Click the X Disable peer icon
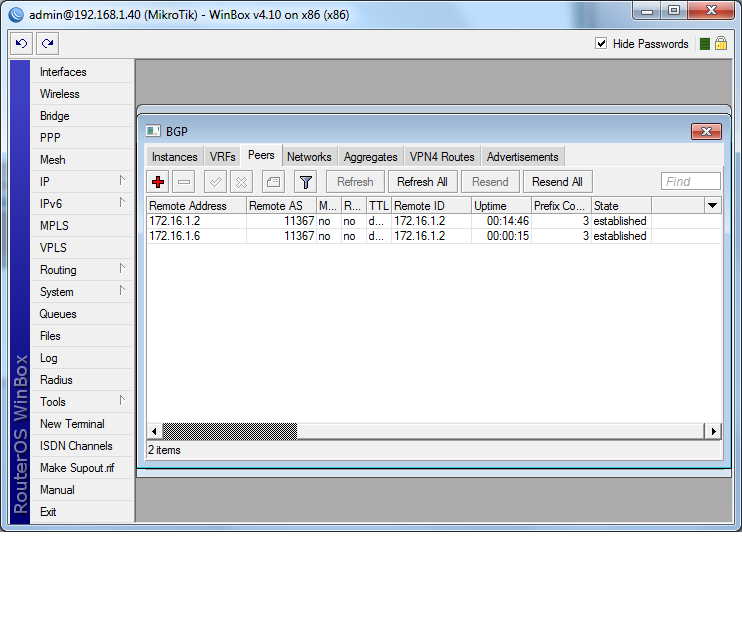Image resolution: width=742 pixels, height=644 pixels. point(241,182)
